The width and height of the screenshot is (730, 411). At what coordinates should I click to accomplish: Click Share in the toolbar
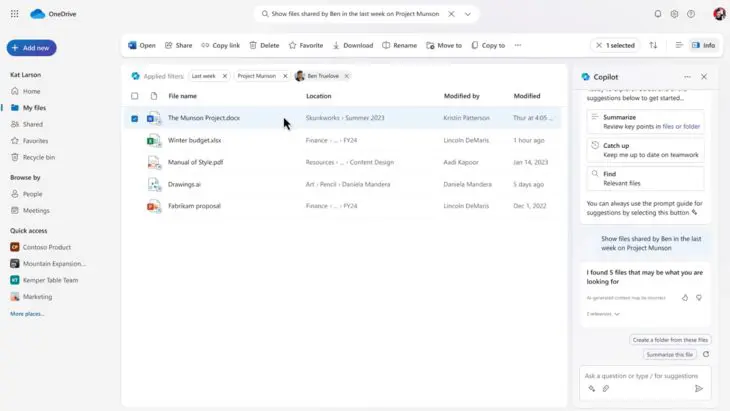(178, 45)
